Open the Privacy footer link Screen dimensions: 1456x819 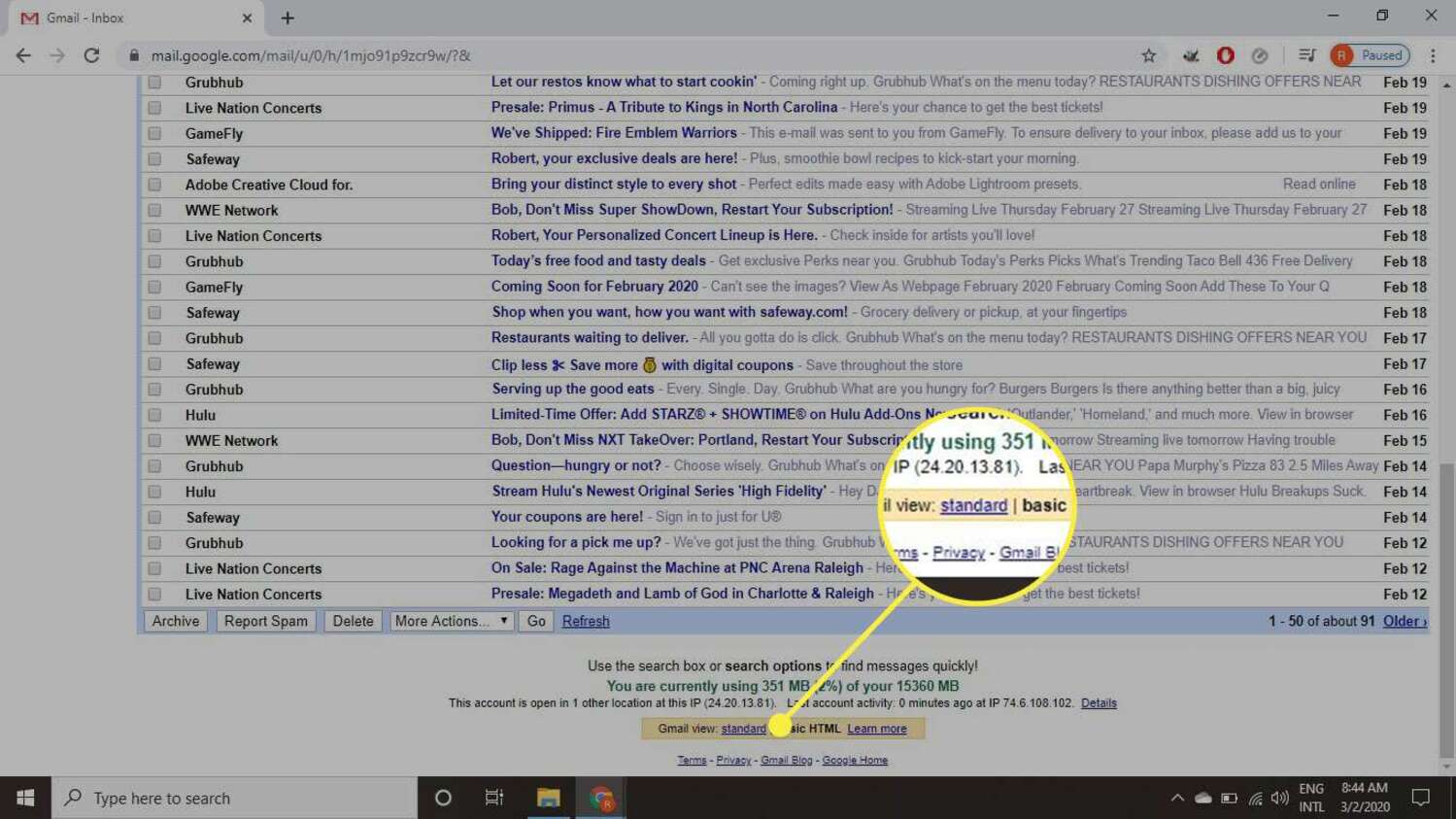coord(733,760)
